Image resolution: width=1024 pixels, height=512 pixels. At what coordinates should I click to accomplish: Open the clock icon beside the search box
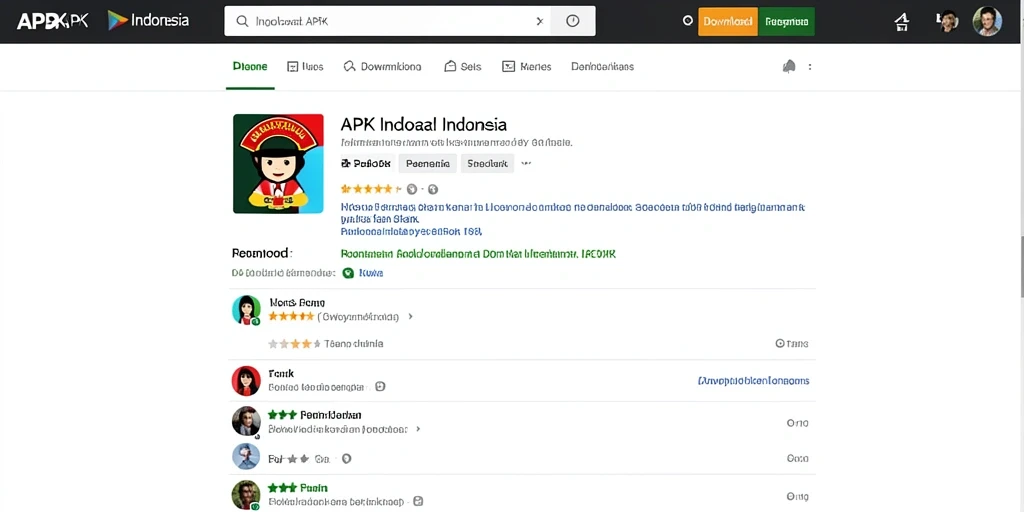coord(573,22)
